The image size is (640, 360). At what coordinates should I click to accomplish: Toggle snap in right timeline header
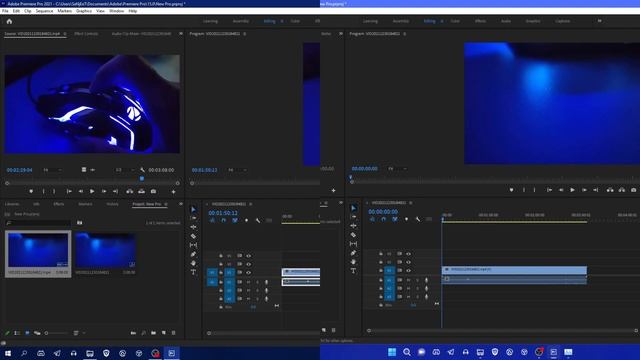click(383, 219)
